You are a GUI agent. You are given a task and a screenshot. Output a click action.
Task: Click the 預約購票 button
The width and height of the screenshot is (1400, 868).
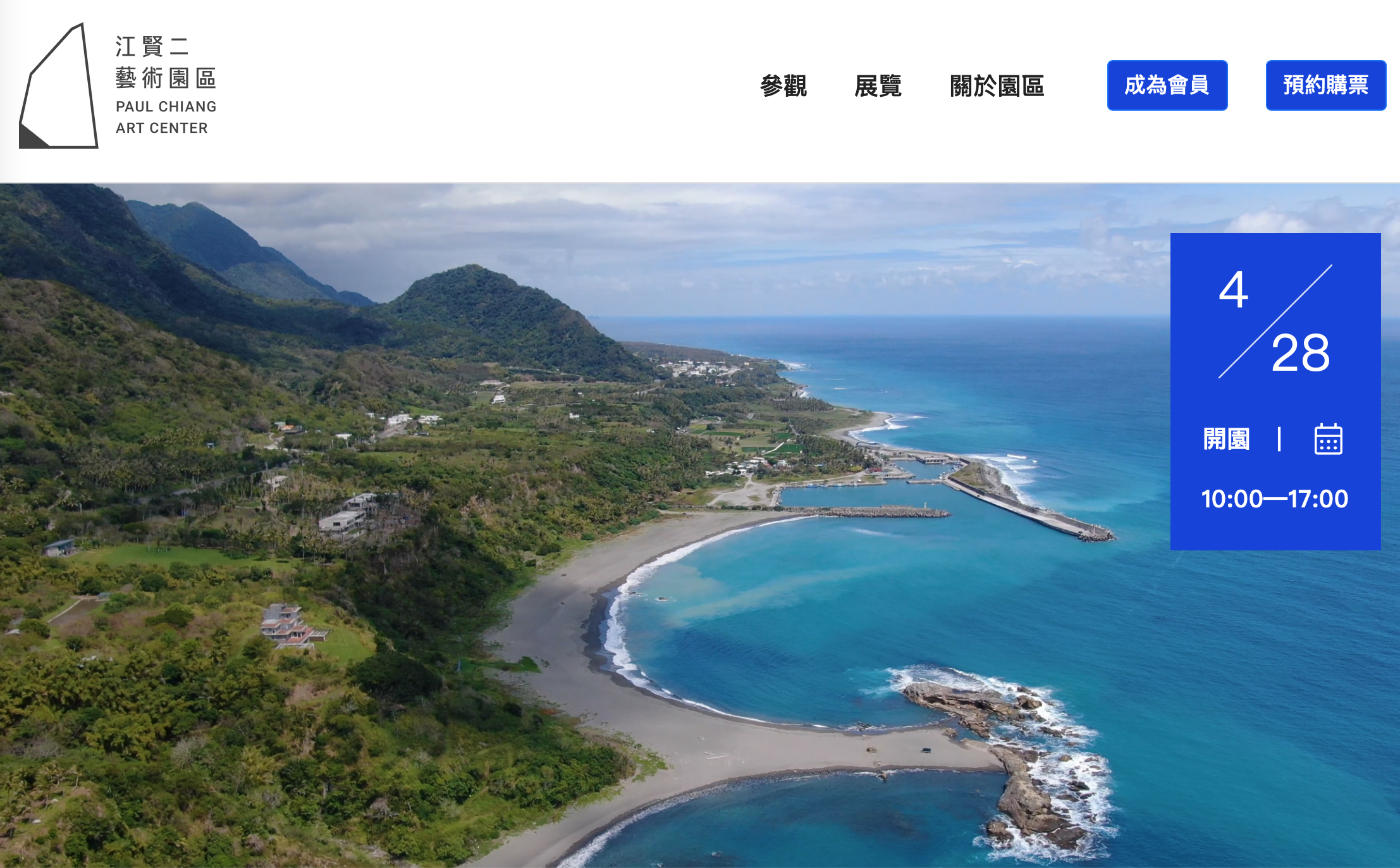click(1326, 85)
